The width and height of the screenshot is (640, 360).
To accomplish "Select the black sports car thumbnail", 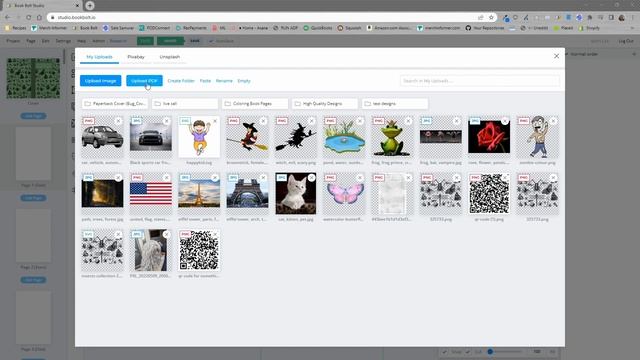I will tap(151, 137).
